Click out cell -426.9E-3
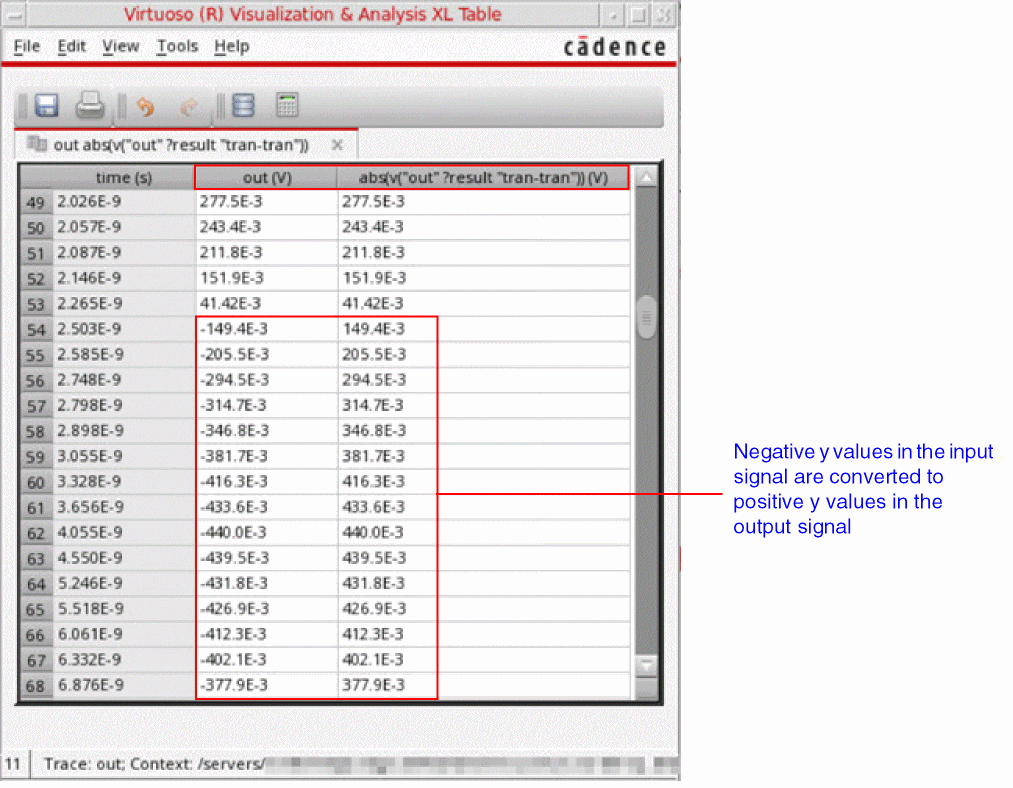Viewport: 1013px width, 788px height. [x=266, y=609]
